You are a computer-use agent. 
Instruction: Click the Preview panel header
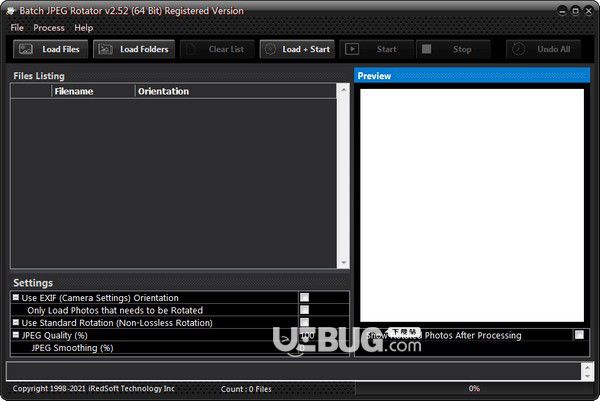click(x=472, y=76)
